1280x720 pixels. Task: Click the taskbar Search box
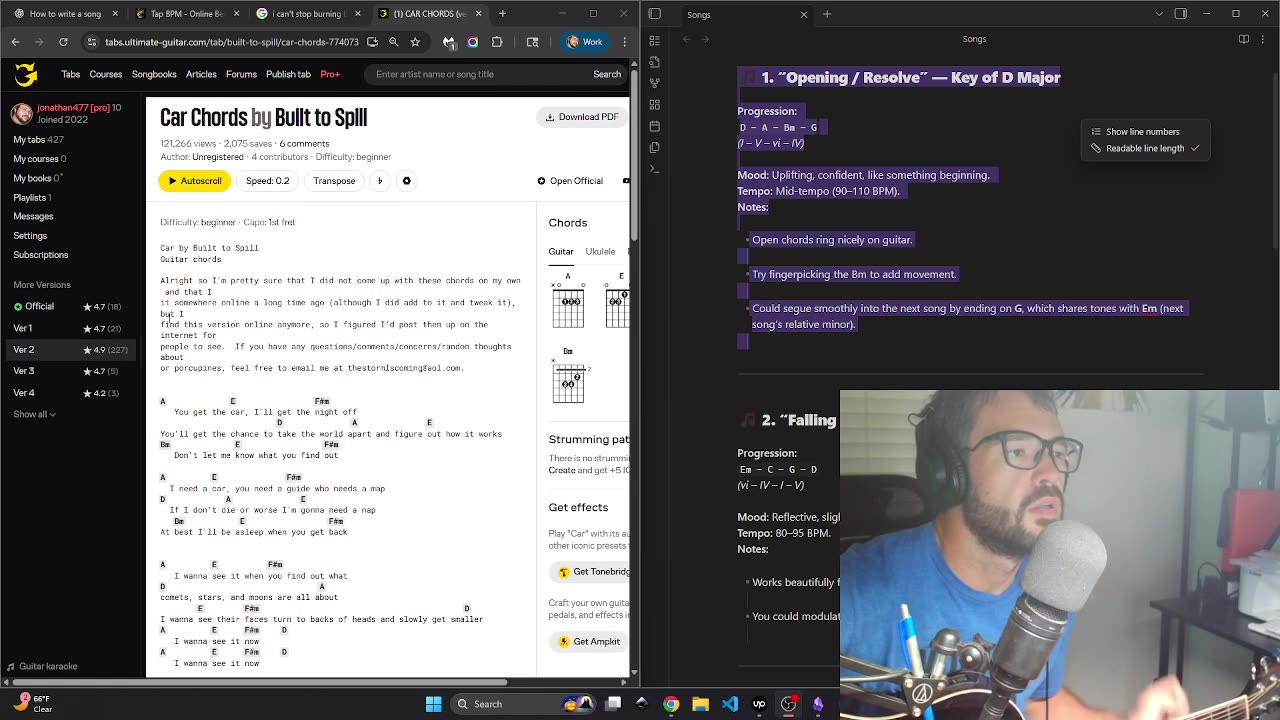pyautogui.click(x=525, y=704)
